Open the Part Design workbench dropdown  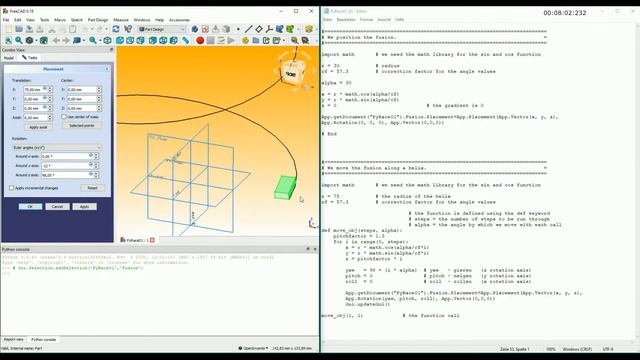tap(162, 29)
